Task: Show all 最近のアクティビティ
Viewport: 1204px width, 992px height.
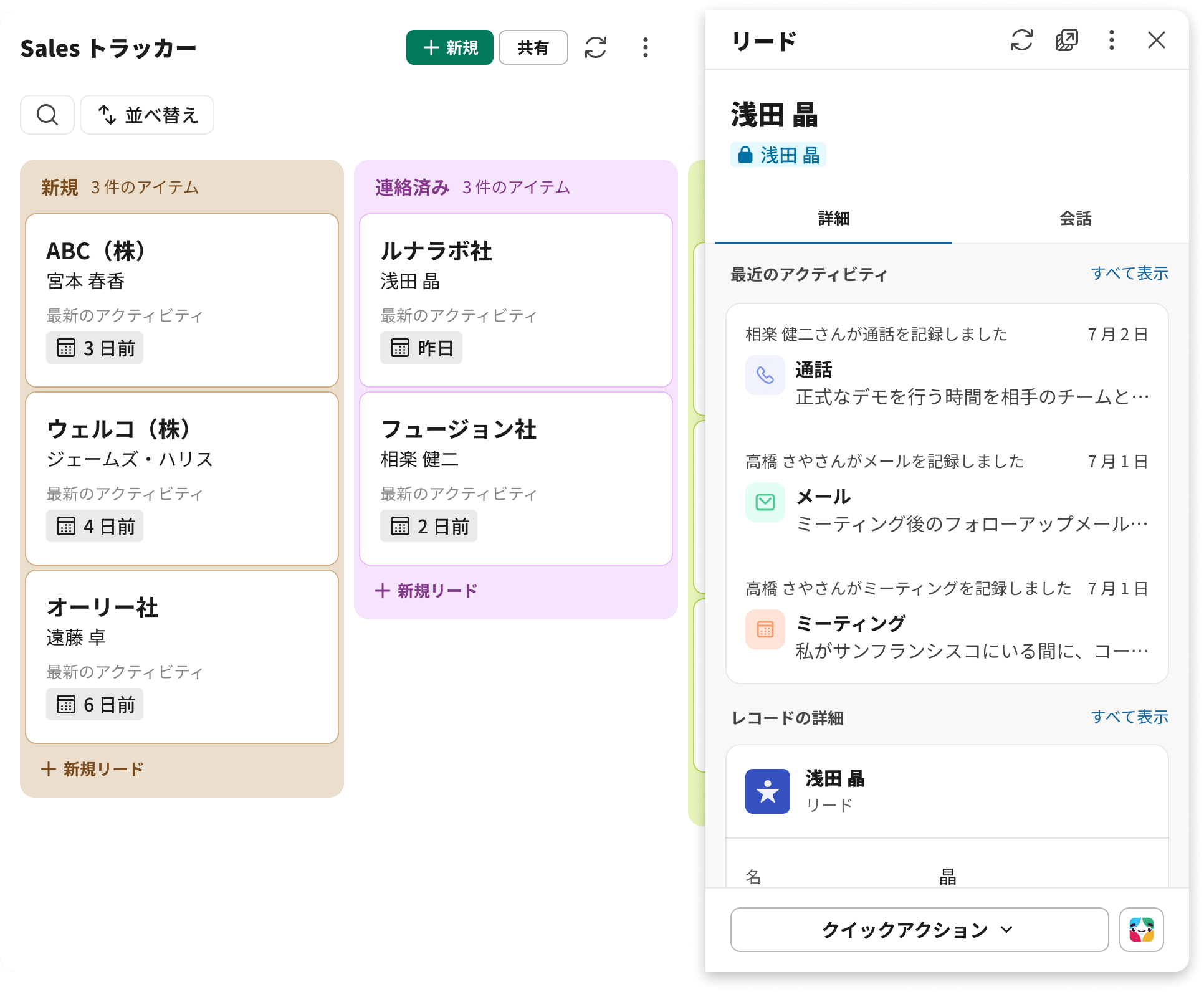Action: click(1129, 273)
